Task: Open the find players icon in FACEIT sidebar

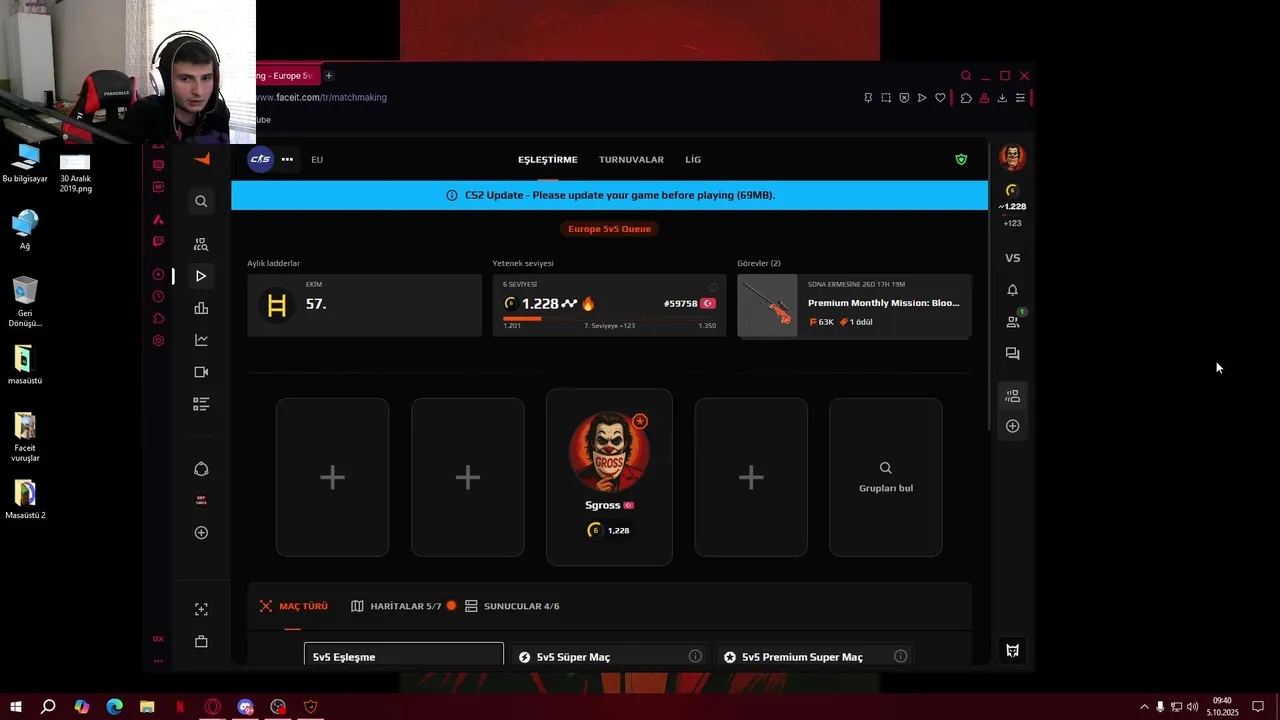Action: tap(201, 244)
